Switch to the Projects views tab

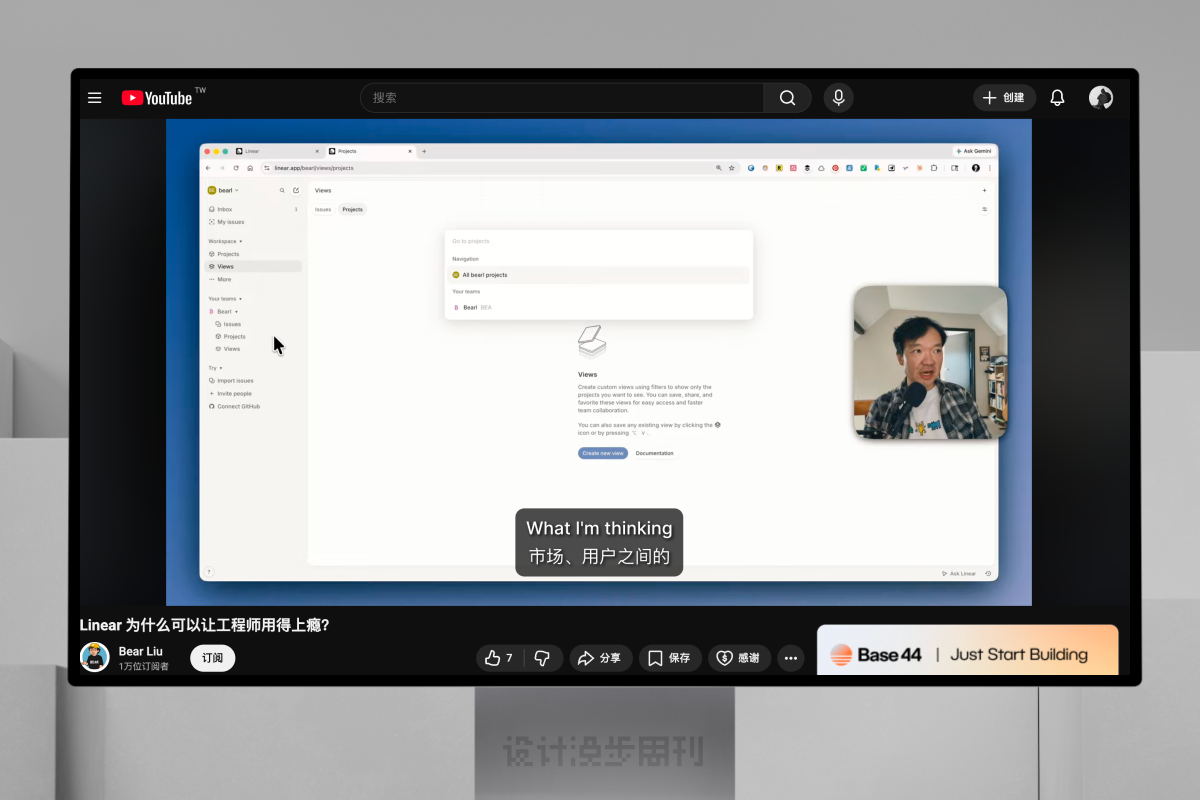click(353, 209)
